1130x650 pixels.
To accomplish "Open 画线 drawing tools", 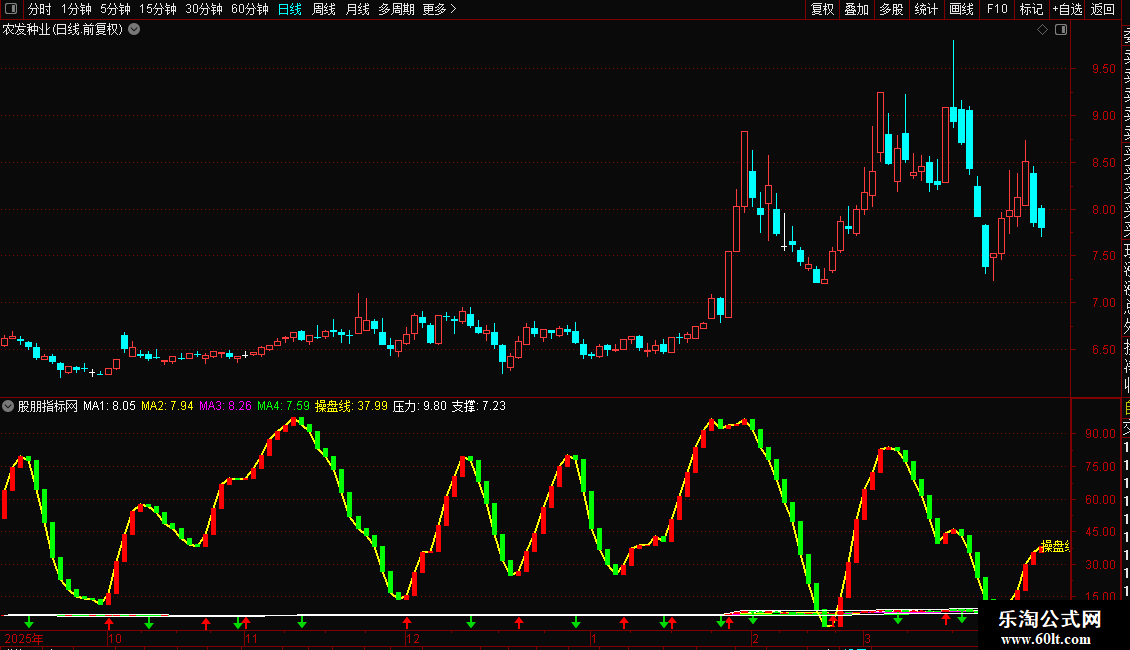I will (x=961, y=9).
